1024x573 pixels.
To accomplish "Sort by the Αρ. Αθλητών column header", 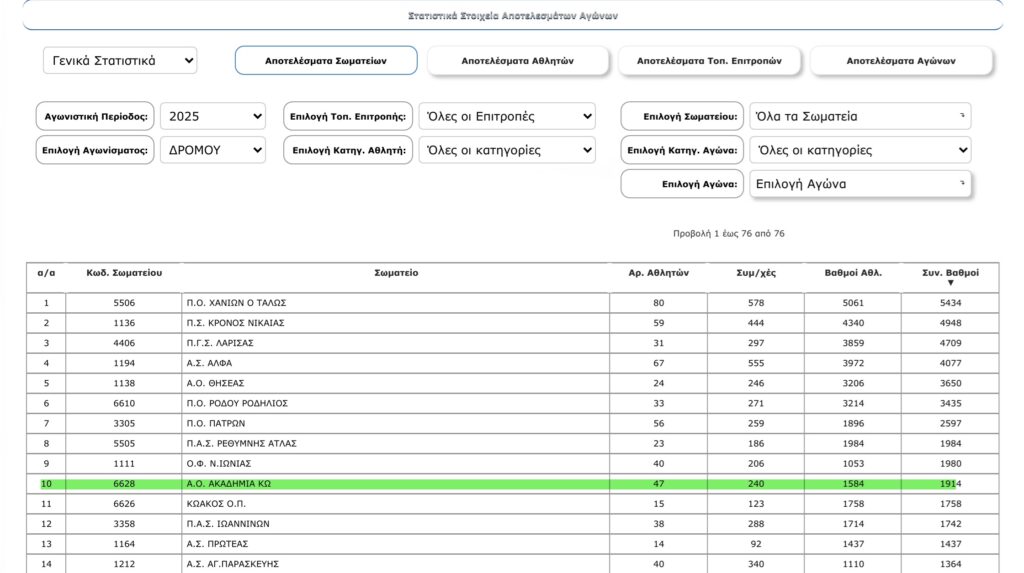I will (x=658, y=272).
